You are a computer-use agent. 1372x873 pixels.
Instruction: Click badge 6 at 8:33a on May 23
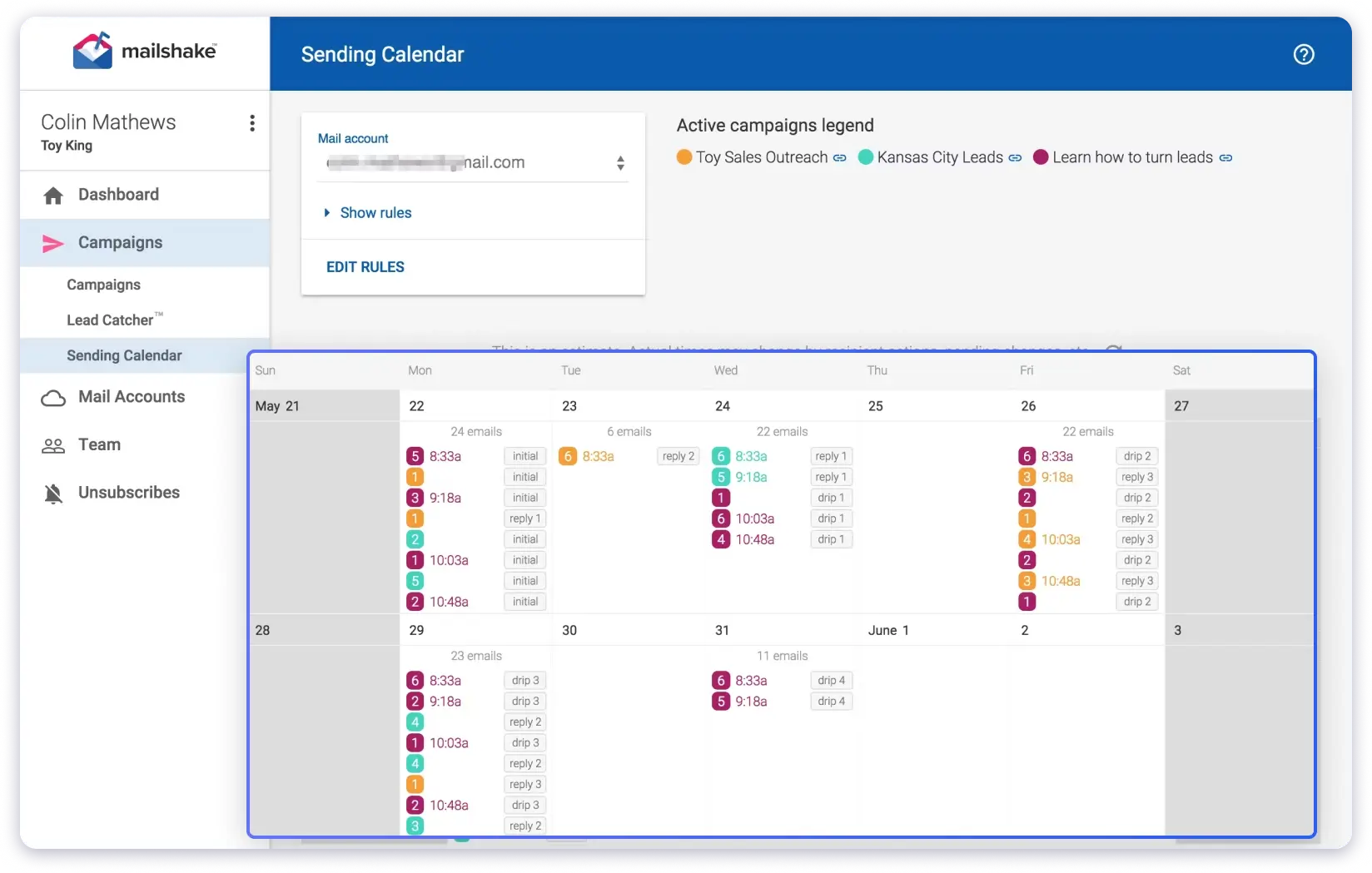568,456
